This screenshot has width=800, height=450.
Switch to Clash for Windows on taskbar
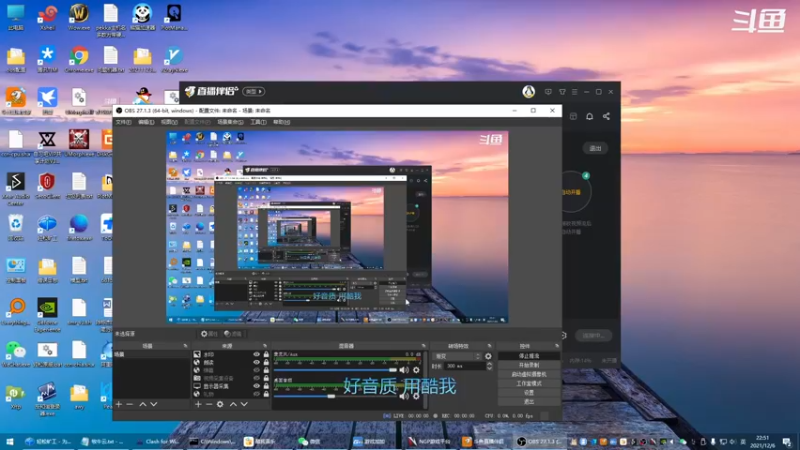(157, 441)
